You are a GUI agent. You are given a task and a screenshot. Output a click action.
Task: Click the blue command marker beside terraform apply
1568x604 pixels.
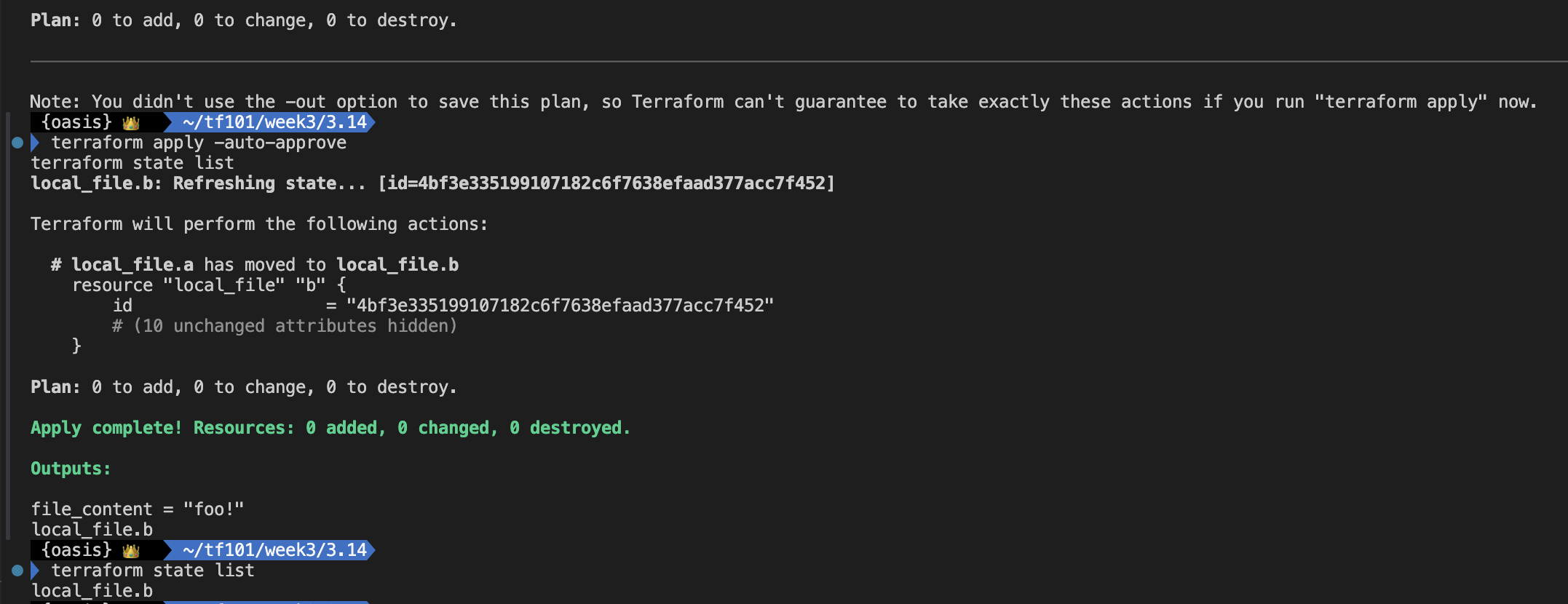(17, 143)
